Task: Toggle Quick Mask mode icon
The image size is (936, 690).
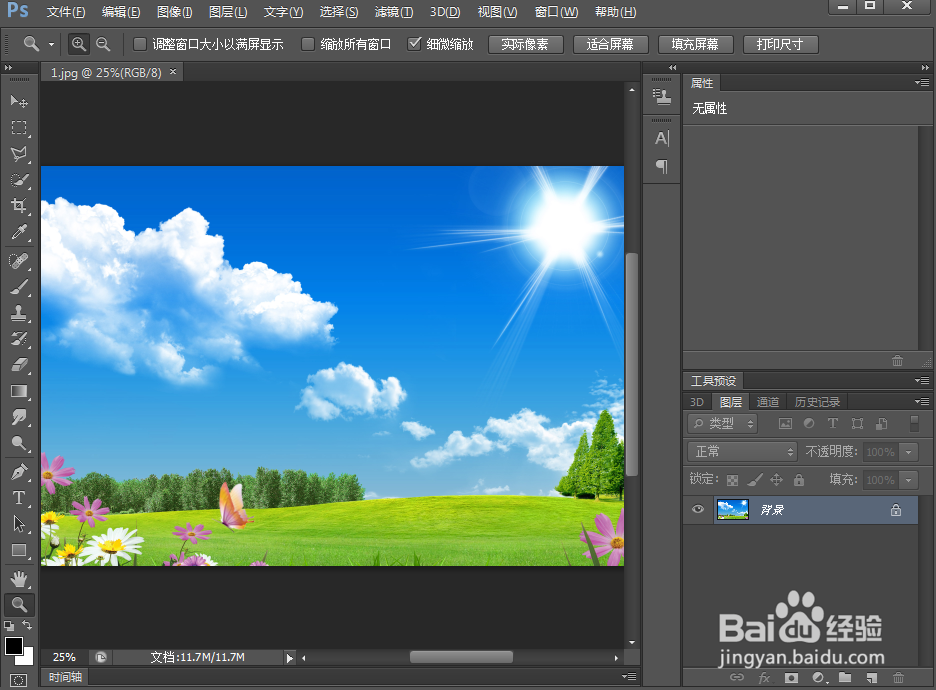Action: [19, 680]
